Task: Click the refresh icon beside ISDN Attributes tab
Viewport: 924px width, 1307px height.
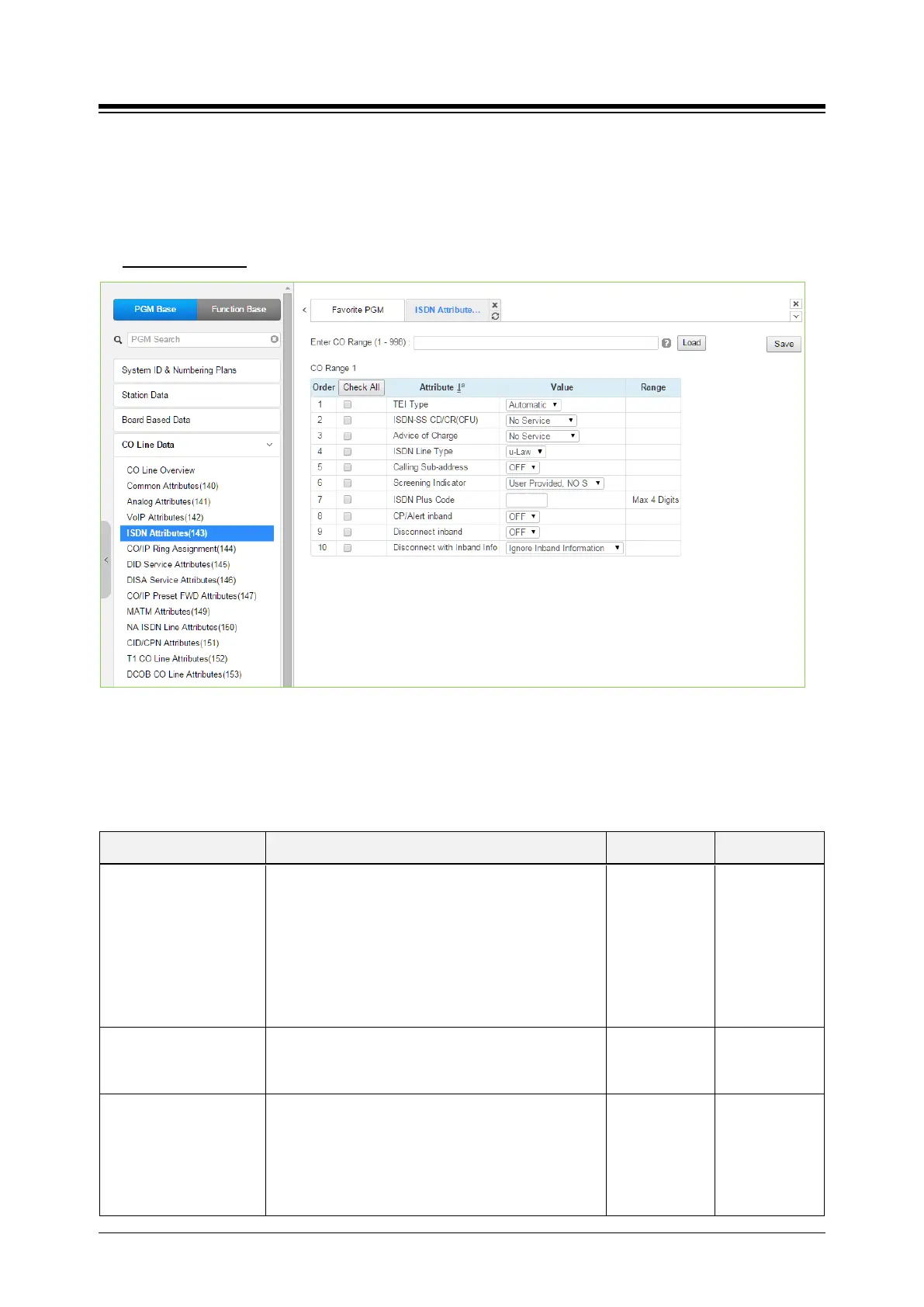Action: tap(495, 316)
